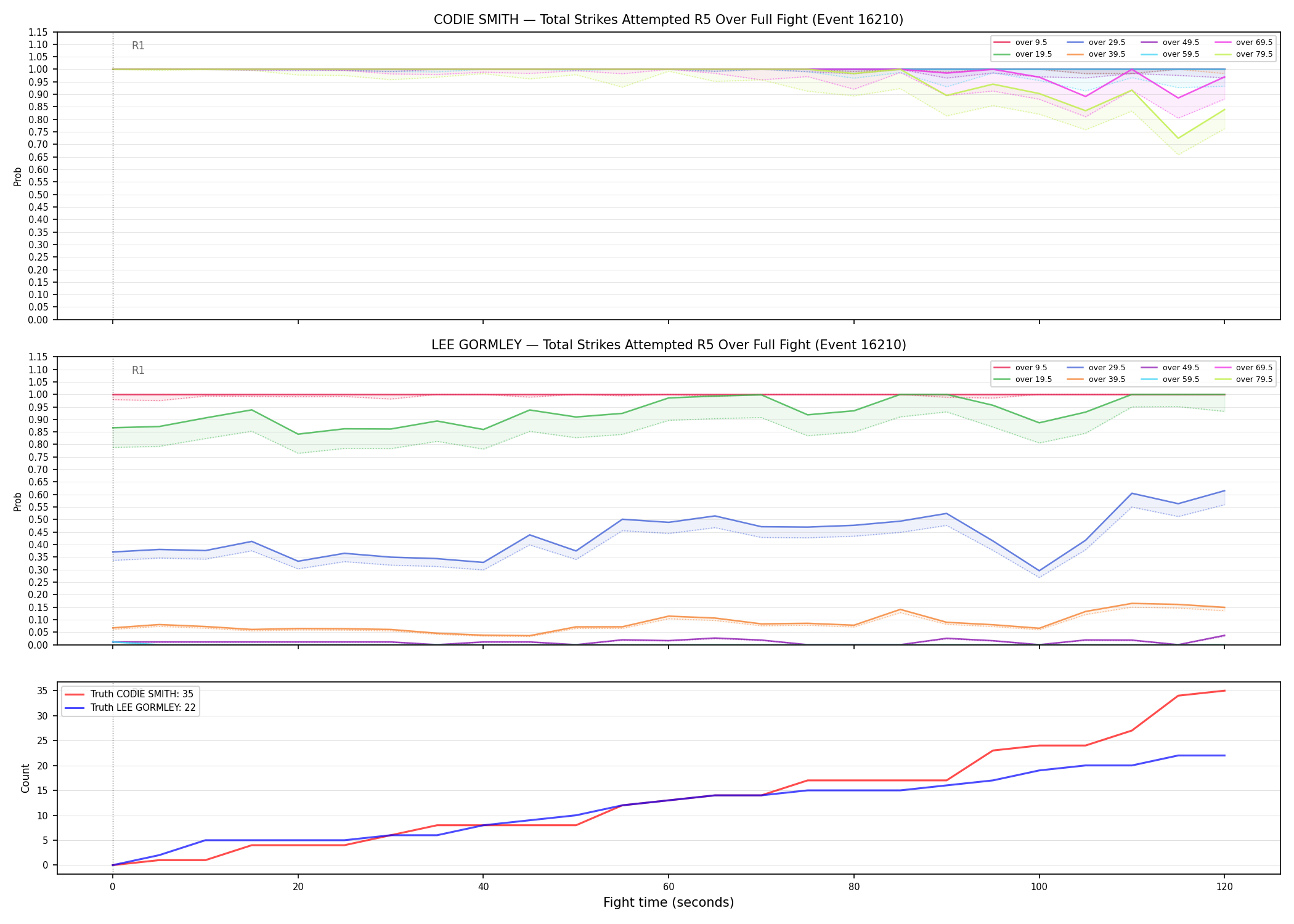This screenshot has height=924, width=1294.
Task: Select 'over 9.5' in Lee Gormley legend
Action: (x=1020, y=368)
